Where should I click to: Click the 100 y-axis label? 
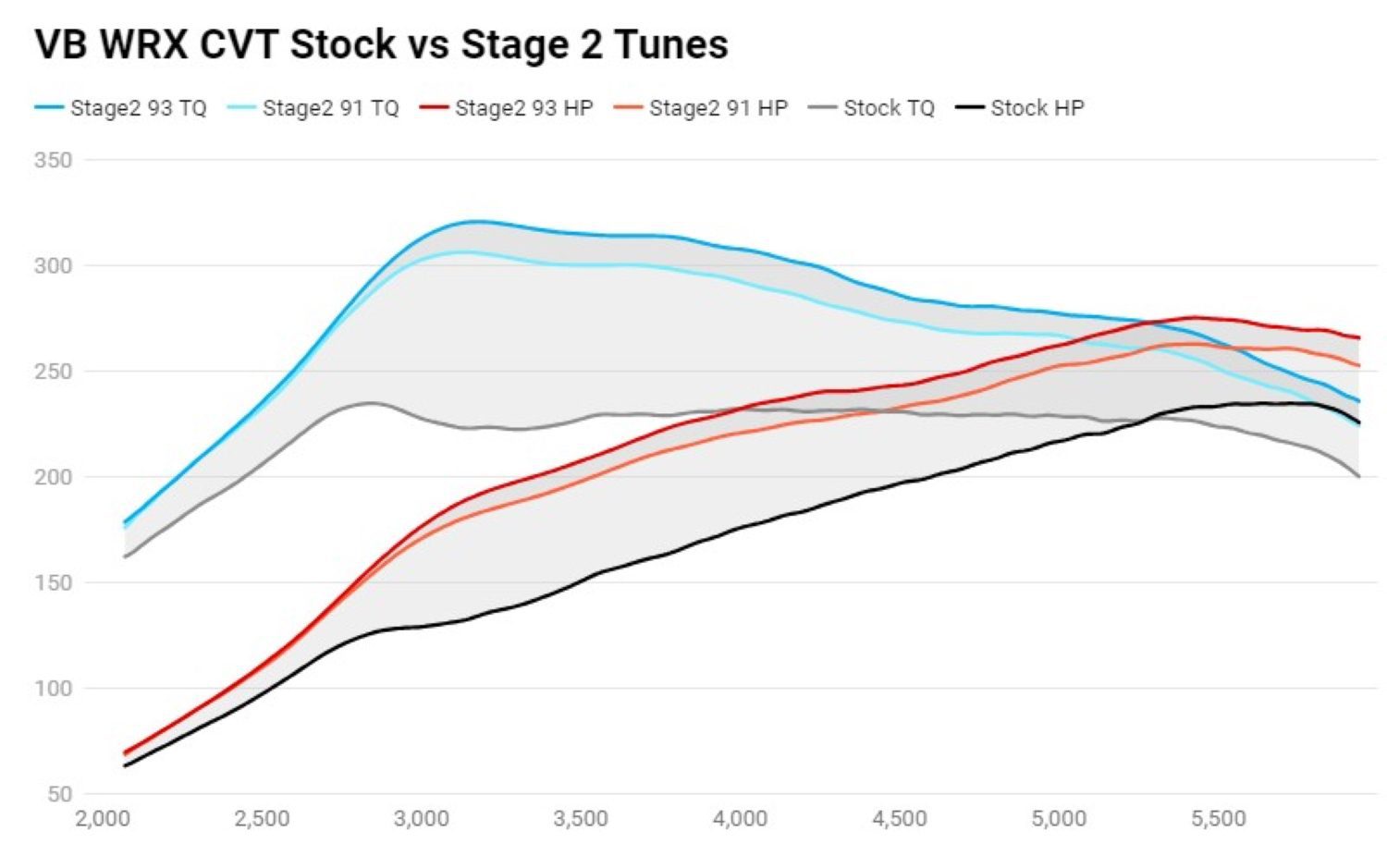[53, 689]
